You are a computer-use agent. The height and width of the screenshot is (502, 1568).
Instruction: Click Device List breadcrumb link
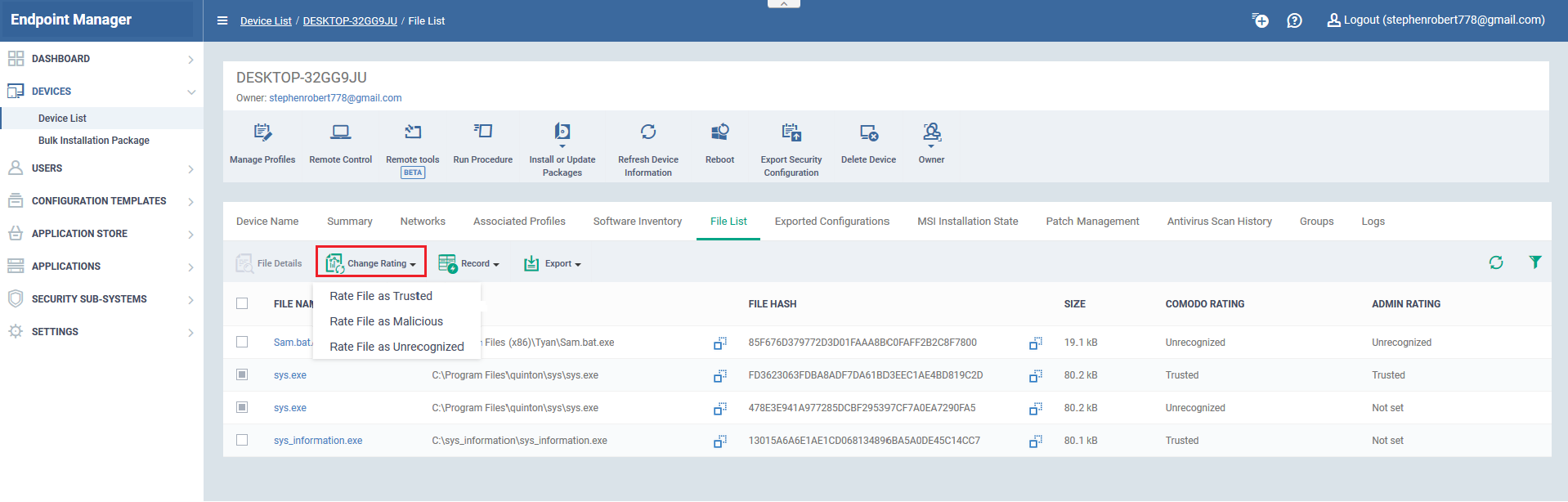[266, 21]
